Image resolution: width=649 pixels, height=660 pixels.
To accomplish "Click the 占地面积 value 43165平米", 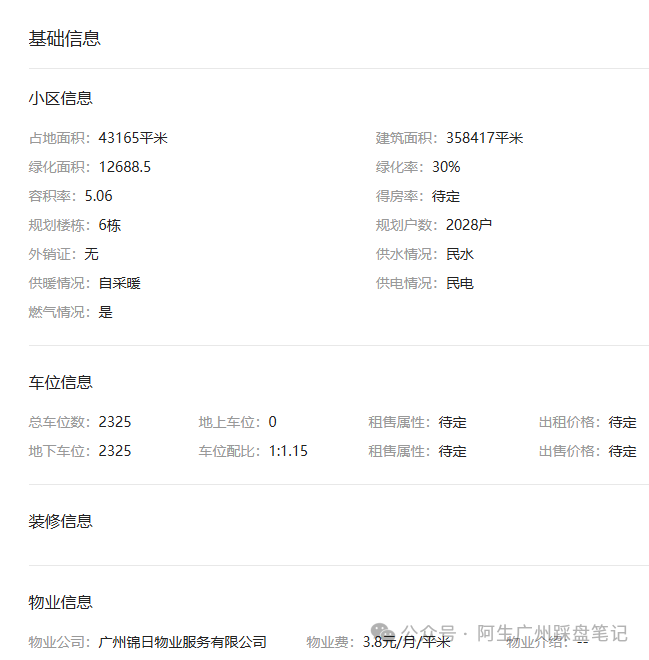I will (133, 138).
